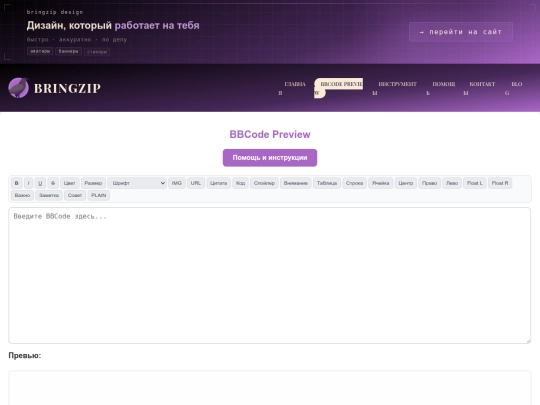The image size is (540, 405).
Task: Click the быстро аккуратно по делу tagline
Action: click(x=77, y=40)
